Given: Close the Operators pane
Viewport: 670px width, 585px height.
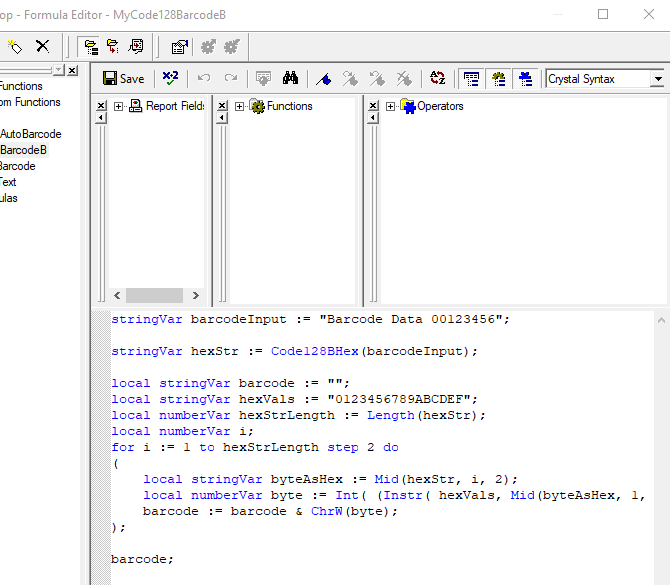Looking at the screenshot, I should [373, 106].
